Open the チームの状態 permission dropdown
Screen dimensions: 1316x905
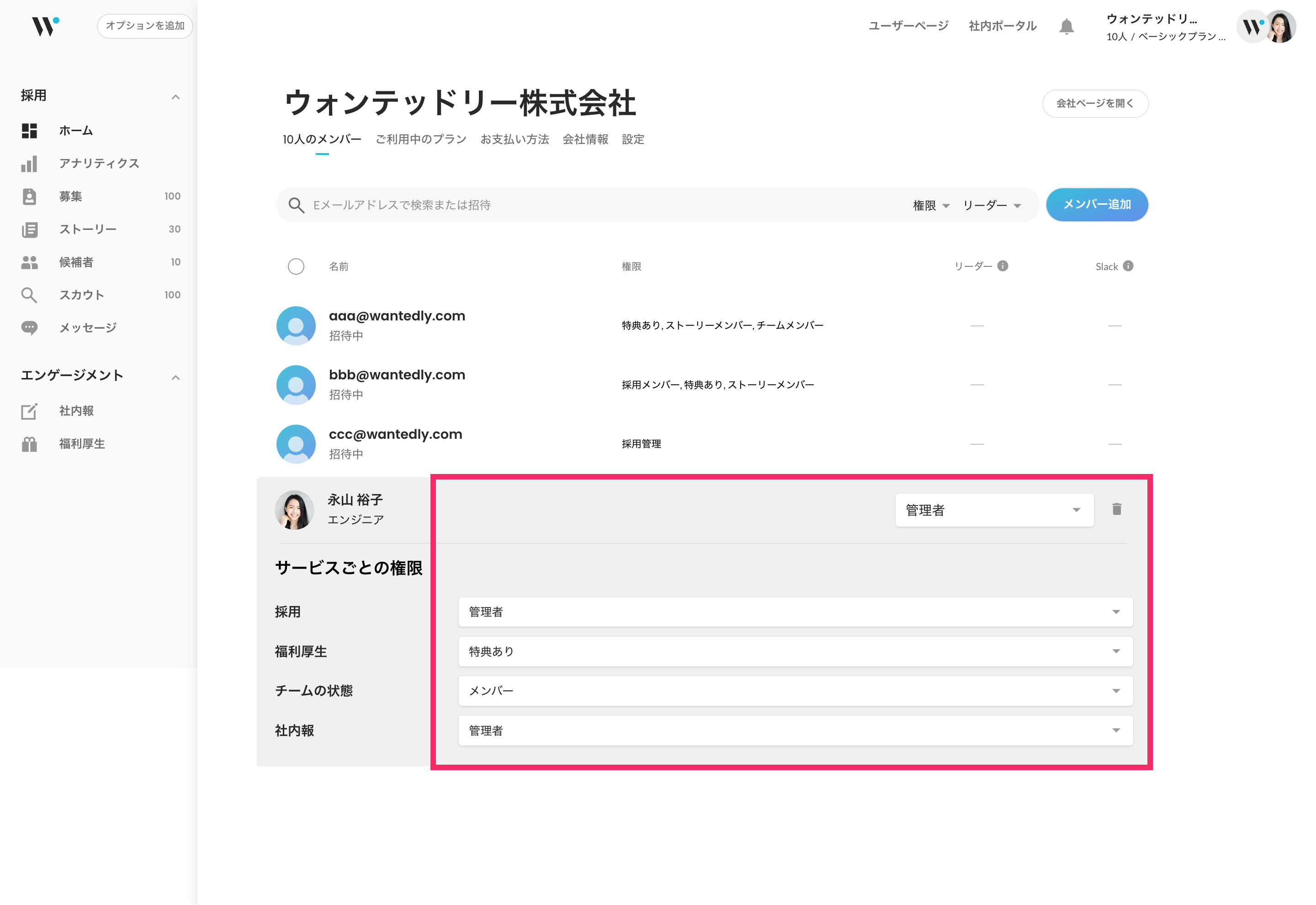click(795, 691)
